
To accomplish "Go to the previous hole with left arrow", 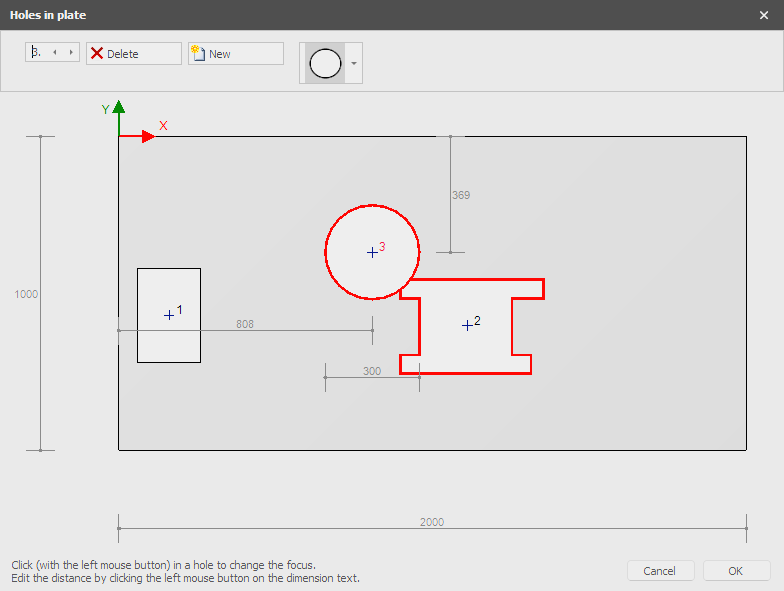I will (54, 52).
